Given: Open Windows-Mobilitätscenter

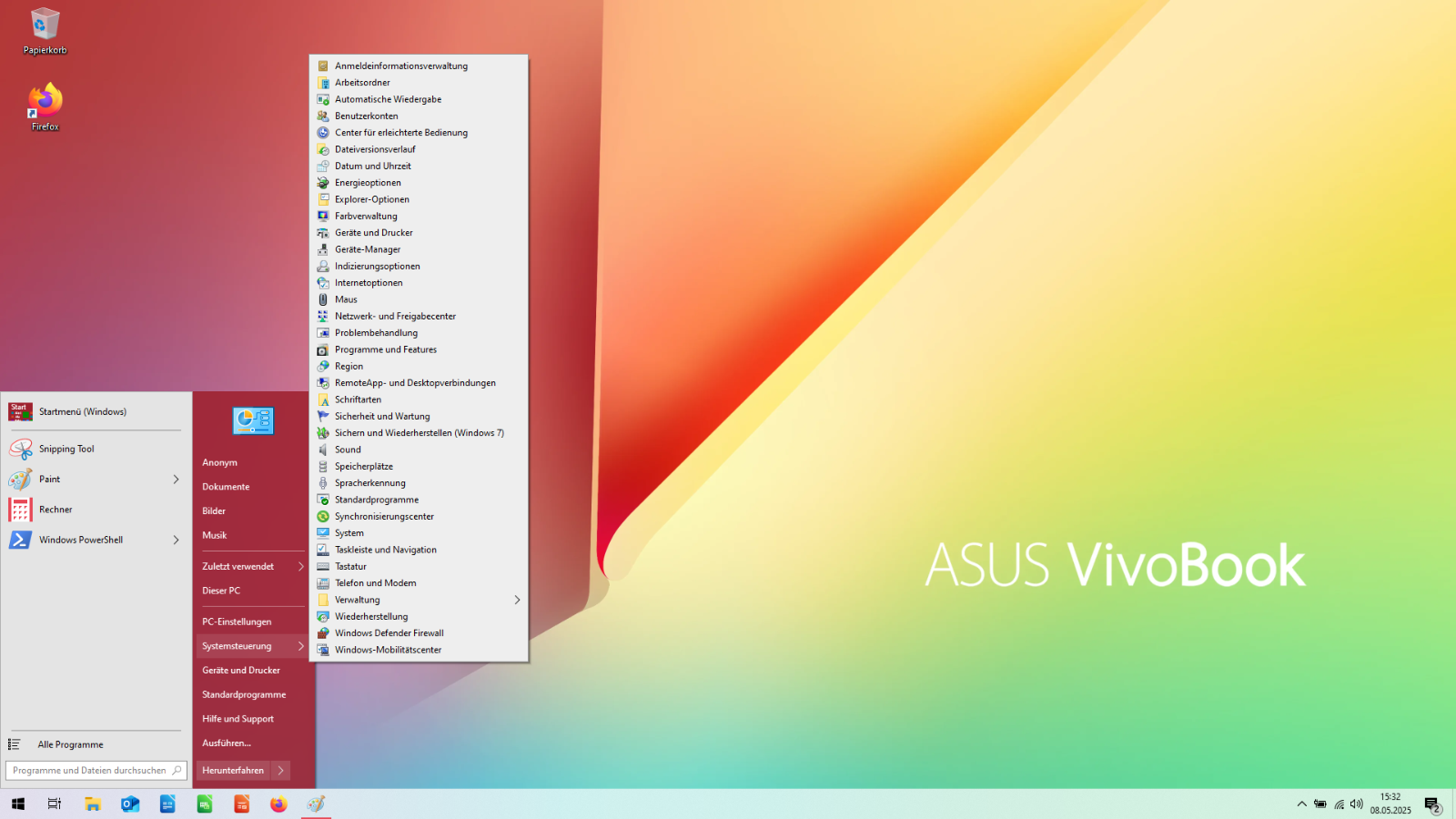Looking at the screenshot, I should coord(419,650).
